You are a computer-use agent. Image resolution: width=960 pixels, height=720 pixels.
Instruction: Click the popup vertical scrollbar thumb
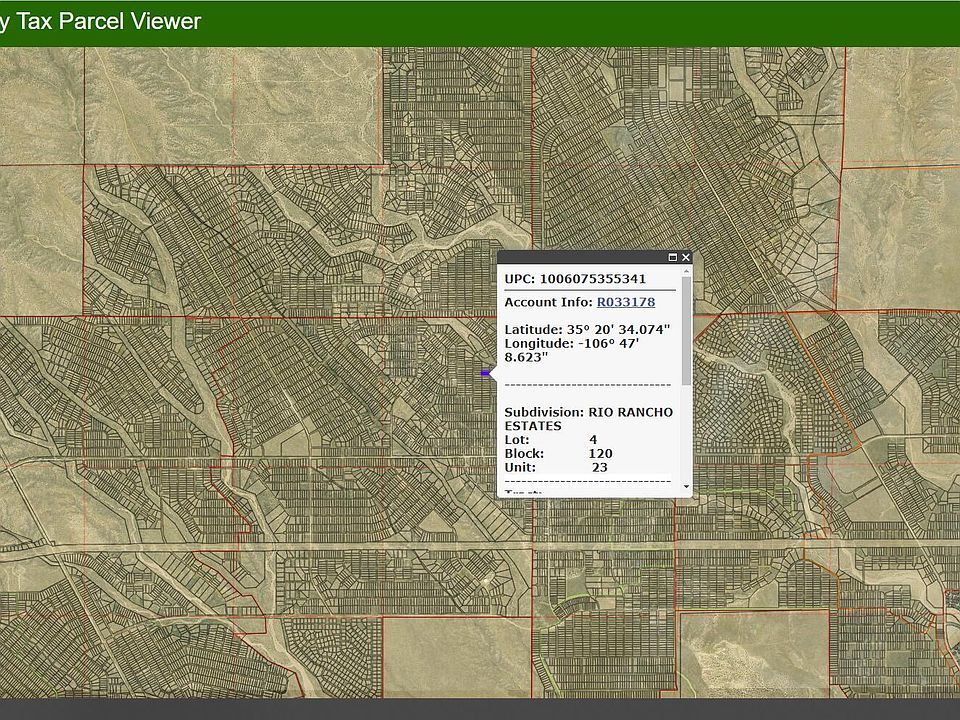pyautogui.click(x=686, y=331)
